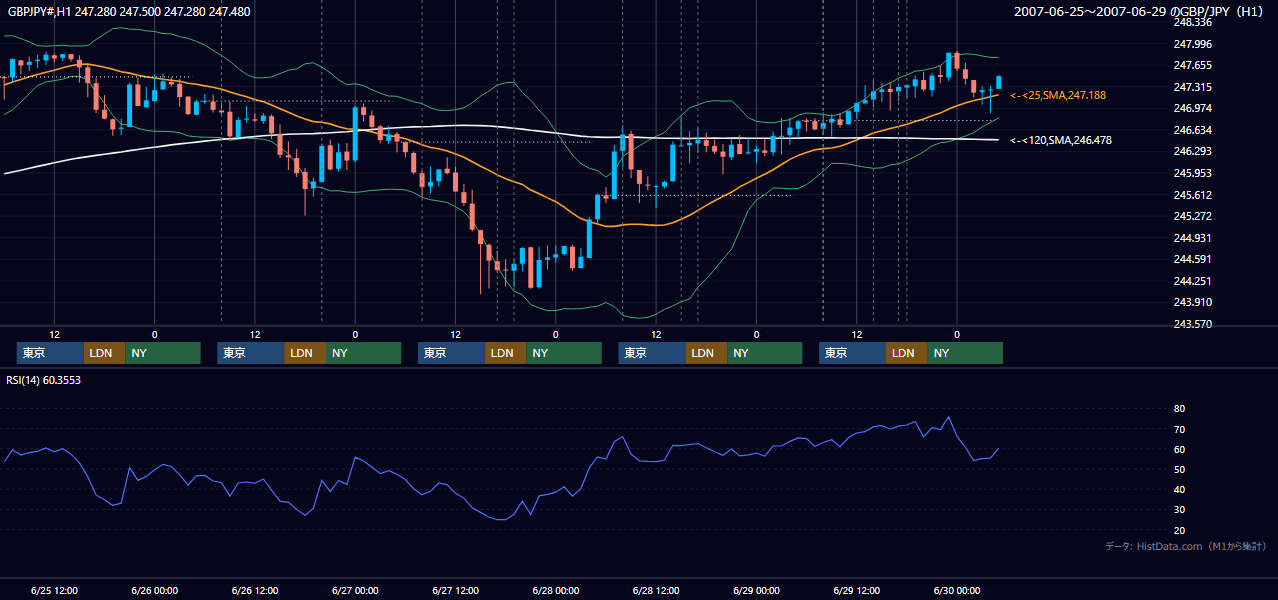Click the 6/29 00:00 date label
Screen dimensions: 1278x600
pos(756,591)
